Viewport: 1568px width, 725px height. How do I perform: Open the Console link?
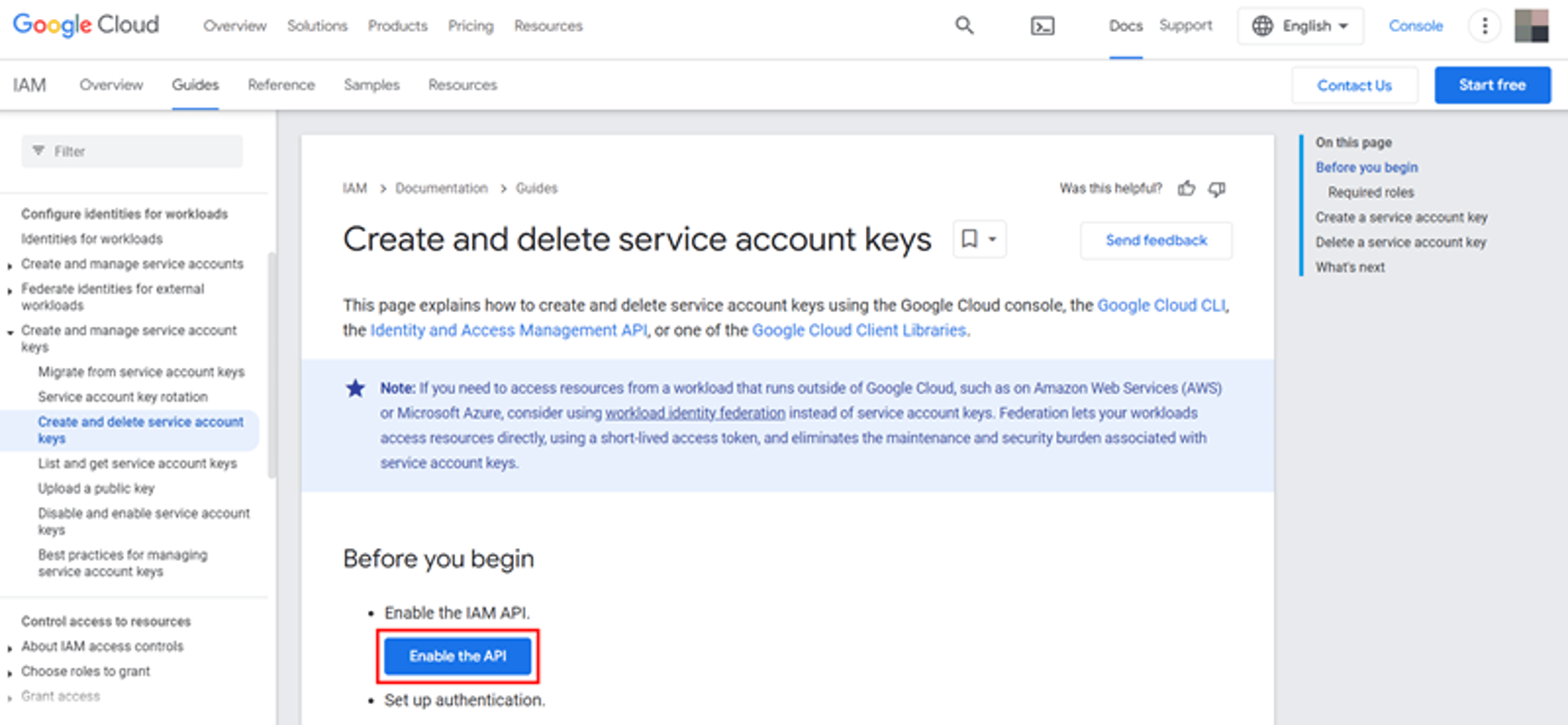coord(1415,26)
